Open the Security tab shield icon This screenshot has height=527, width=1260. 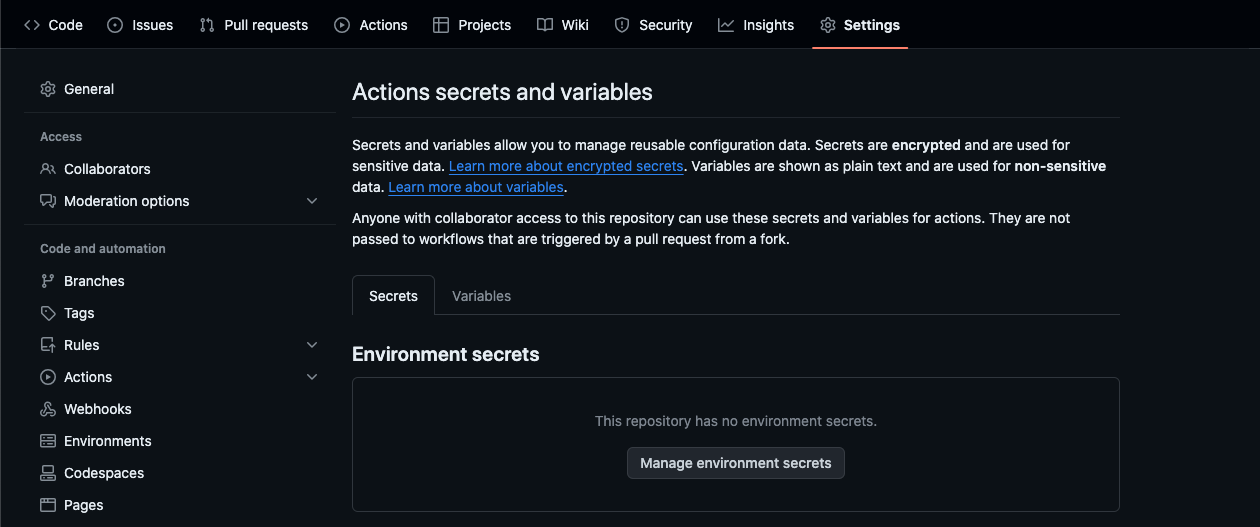pos(622,25)
